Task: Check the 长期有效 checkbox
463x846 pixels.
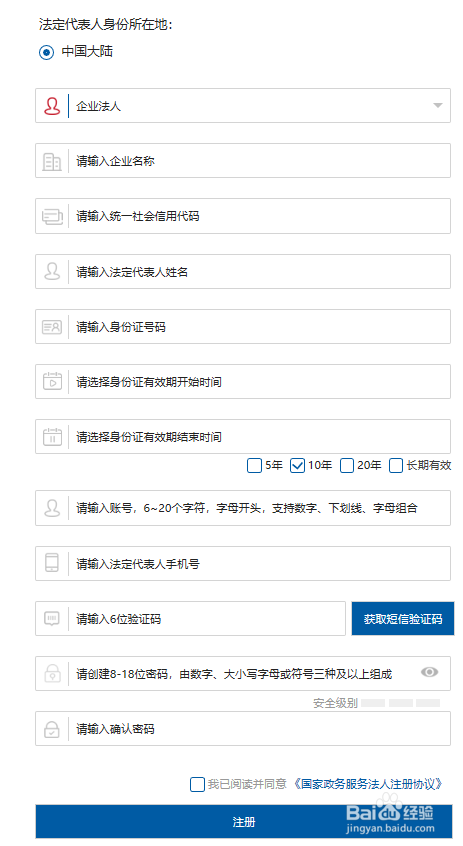Action: pos(396,466)
